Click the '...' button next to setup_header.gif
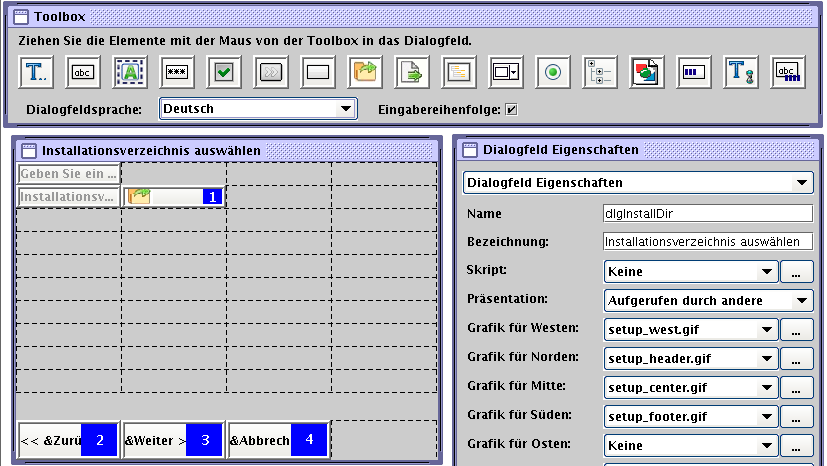The width and height of the screenshot is (827, 466). (x=796, y=358)
